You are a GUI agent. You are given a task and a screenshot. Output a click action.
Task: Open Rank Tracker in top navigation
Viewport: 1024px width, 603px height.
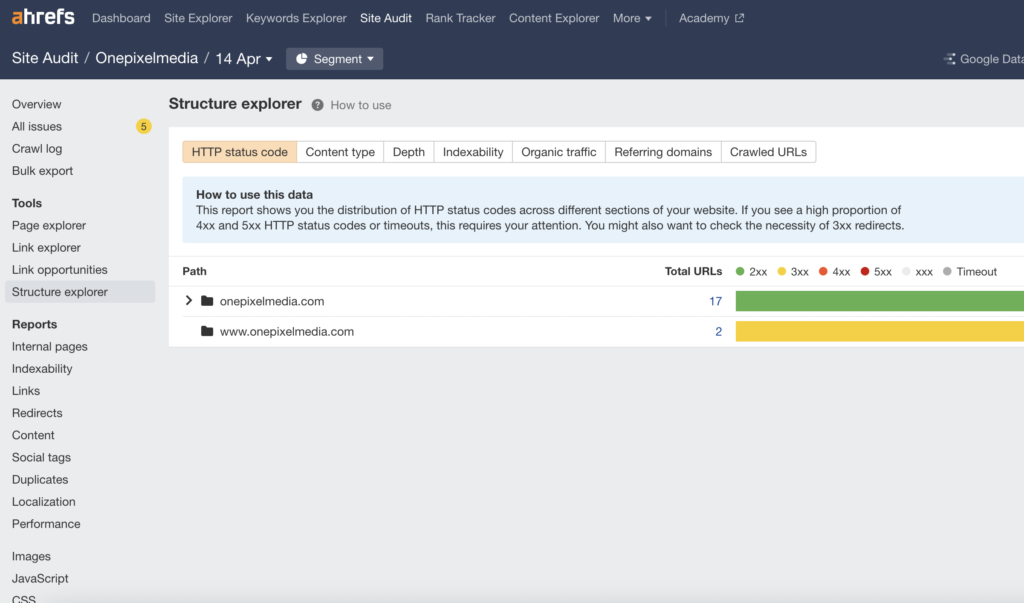click(x=460, y=18)
